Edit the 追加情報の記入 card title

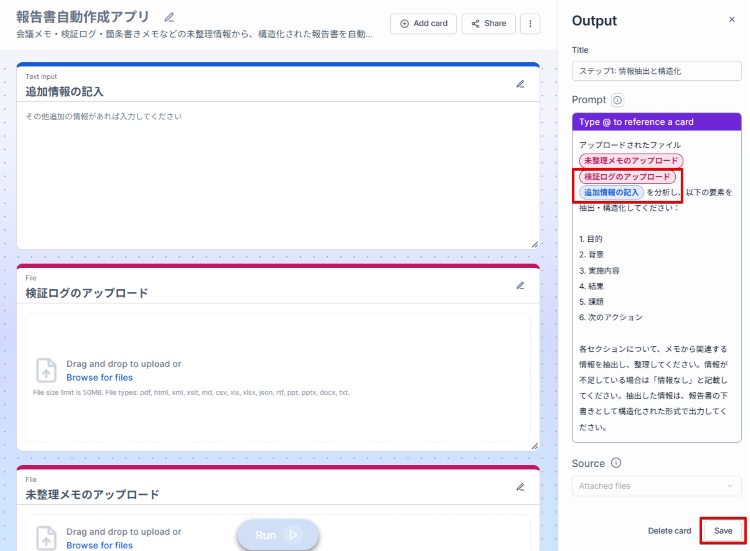pyautogui.click(x=520, y=84)
